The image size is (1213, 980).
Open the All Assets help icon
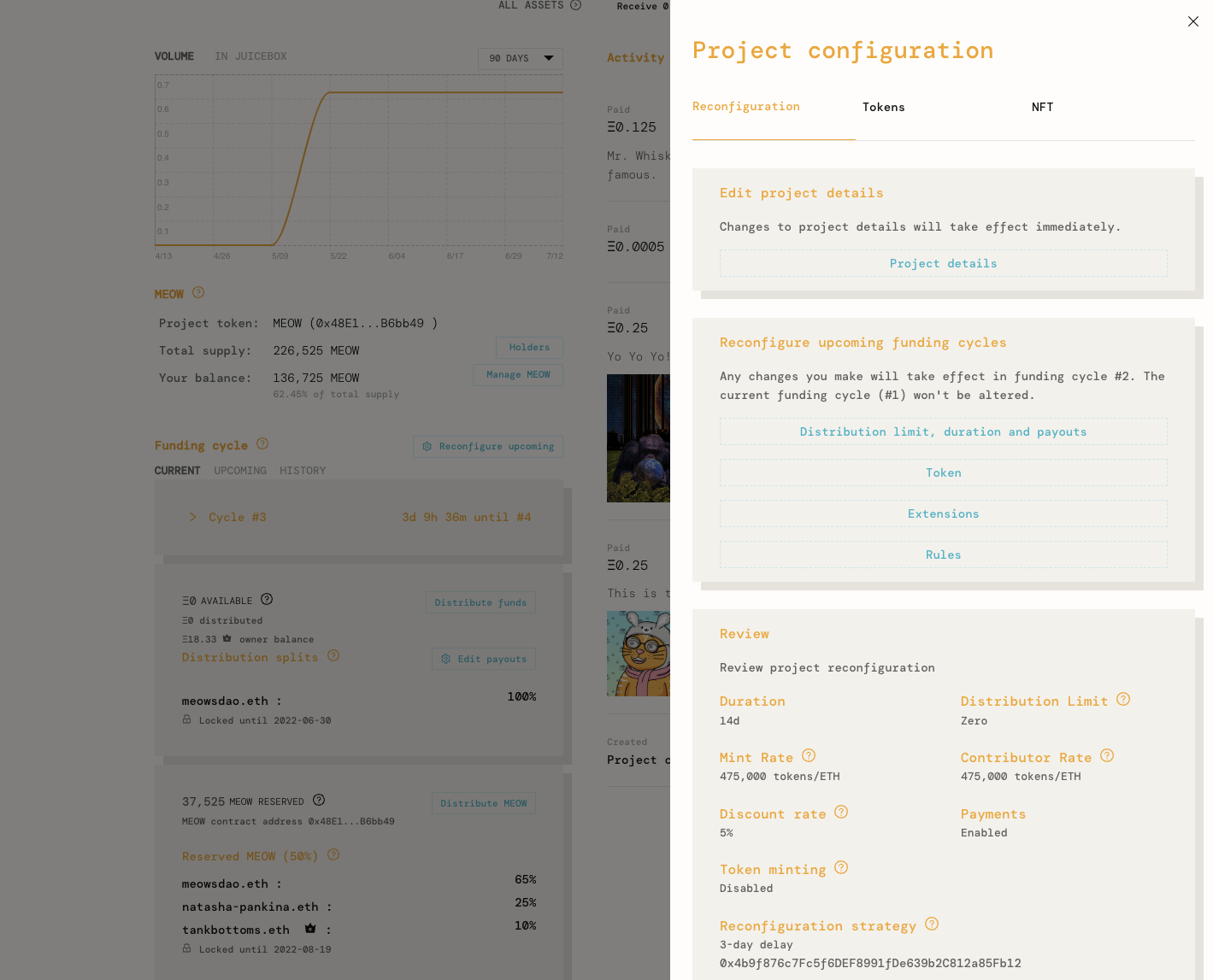(x=576, y=5)
